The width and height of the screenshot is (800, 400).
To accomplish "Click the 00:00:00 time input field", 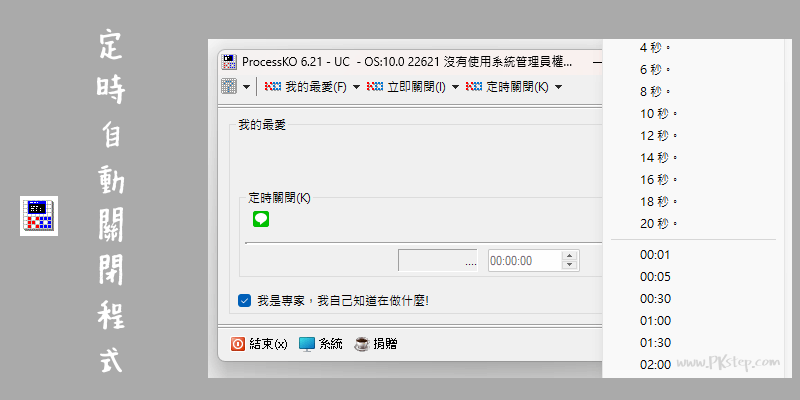I will (525, 261).
